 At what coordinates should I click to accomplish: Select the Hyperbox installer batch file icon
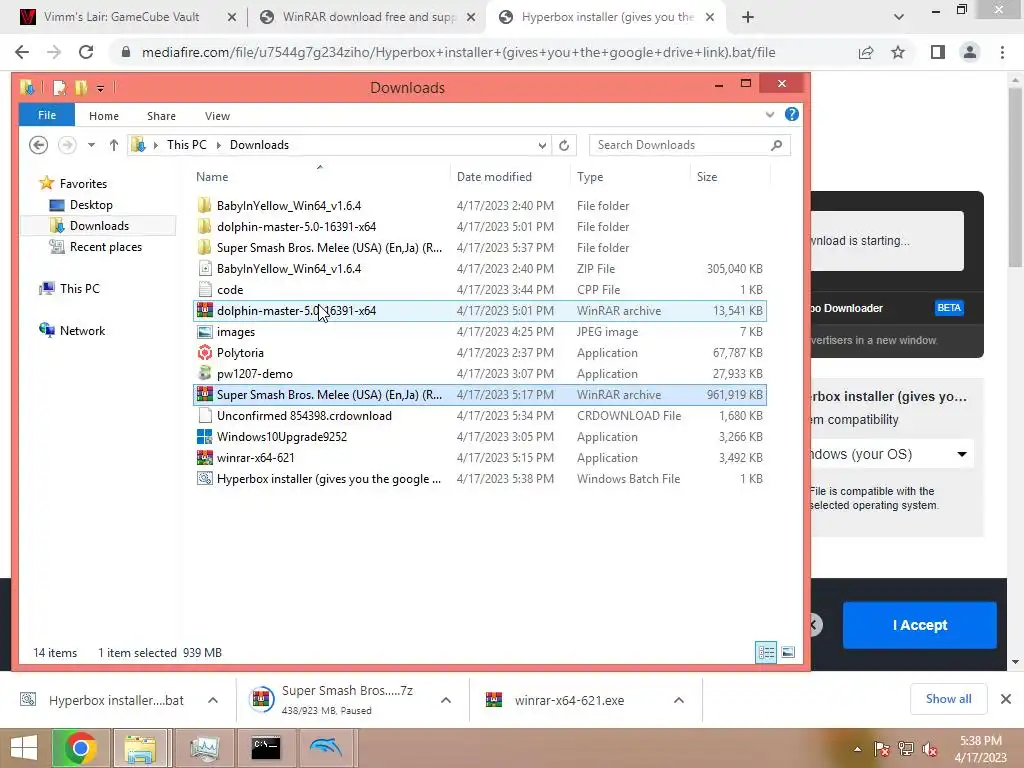pos(204,479)
